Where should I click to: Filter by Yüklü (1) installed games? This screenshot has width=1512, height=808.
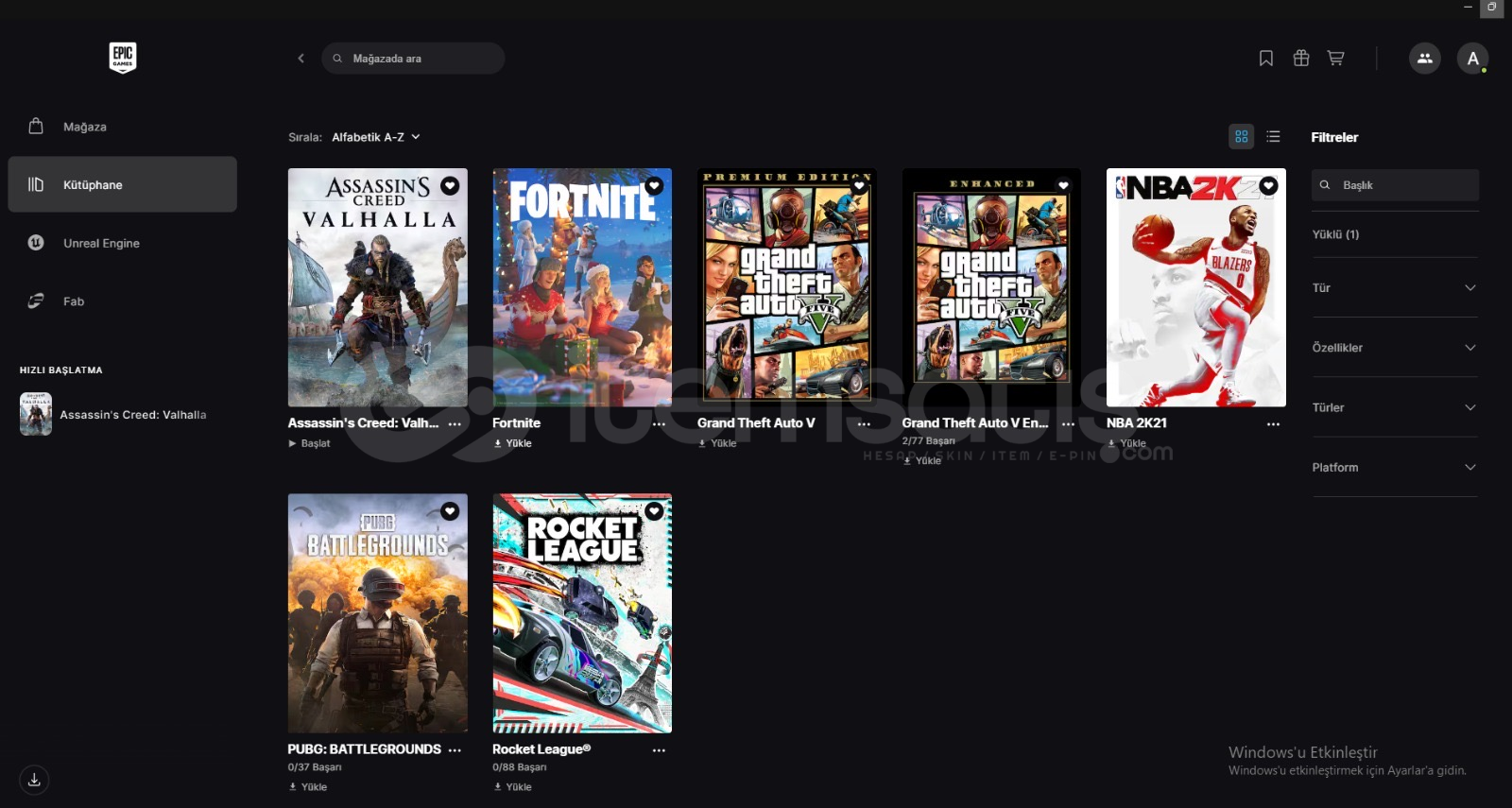point(1335,234)
